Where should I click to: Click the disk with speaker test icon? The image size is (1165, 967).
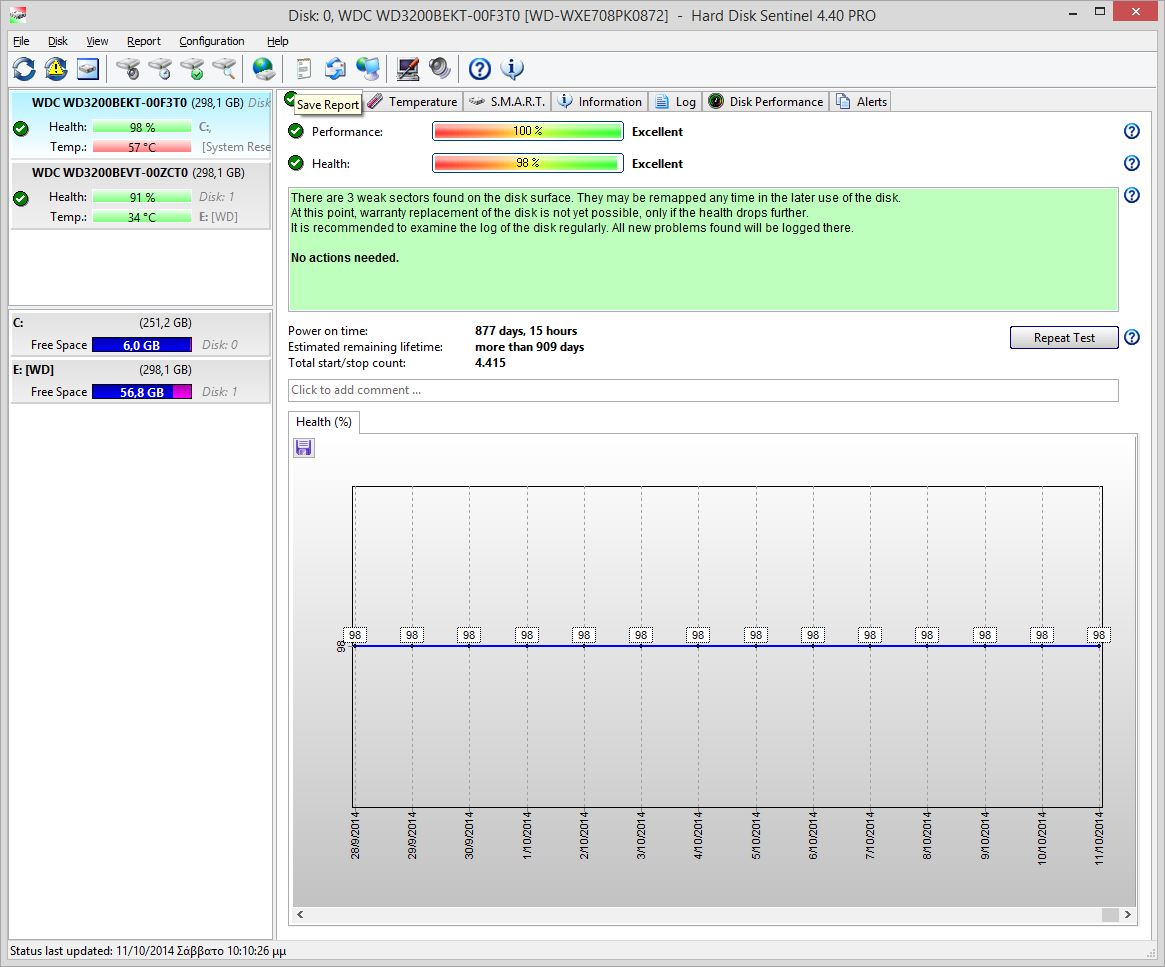(x=128, y=69)
